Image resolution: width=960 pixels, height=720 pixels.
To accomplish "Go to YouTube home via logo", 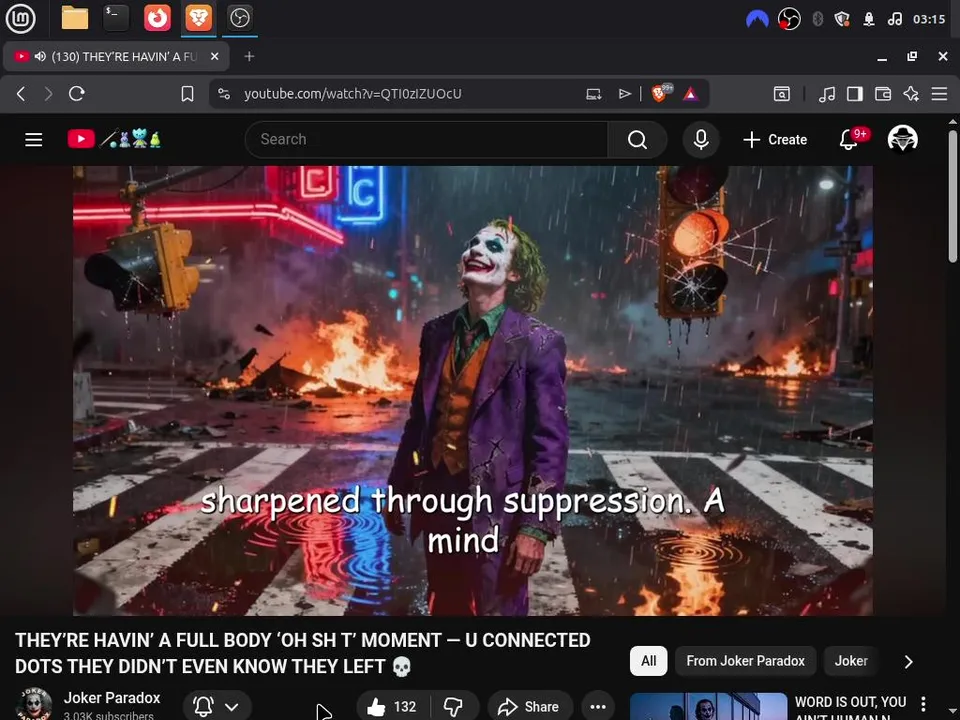I will 114,139.
